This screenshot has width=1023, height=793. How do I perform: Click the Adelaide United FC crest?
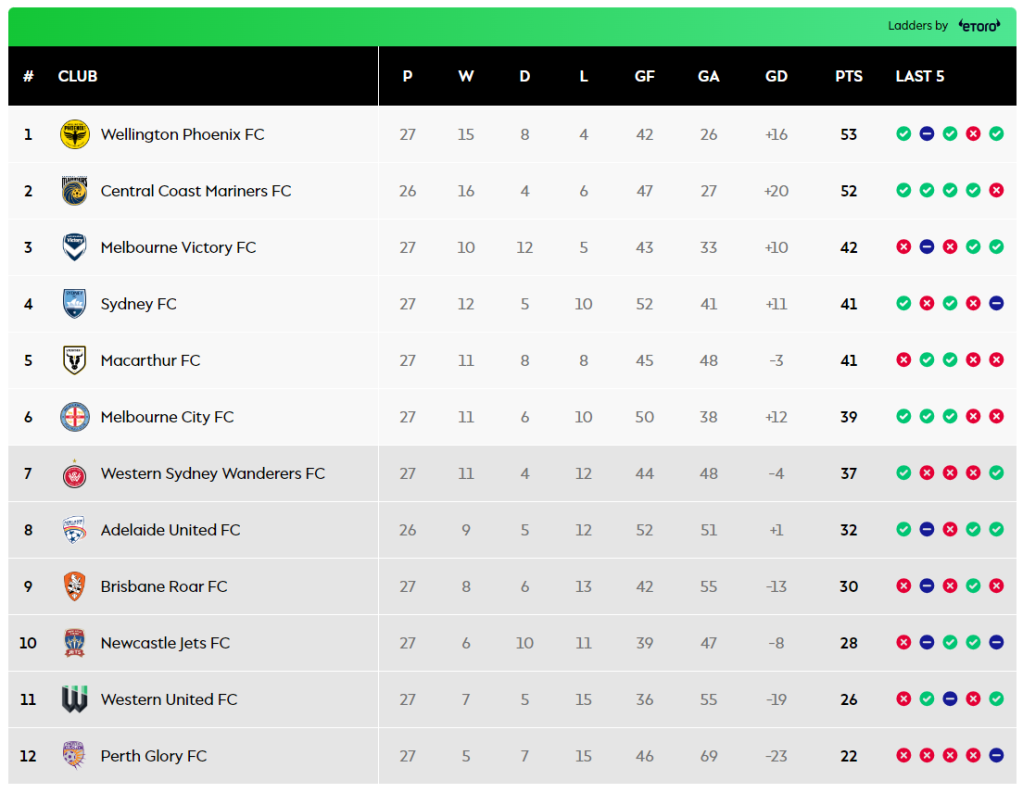[x=75, y=530]
